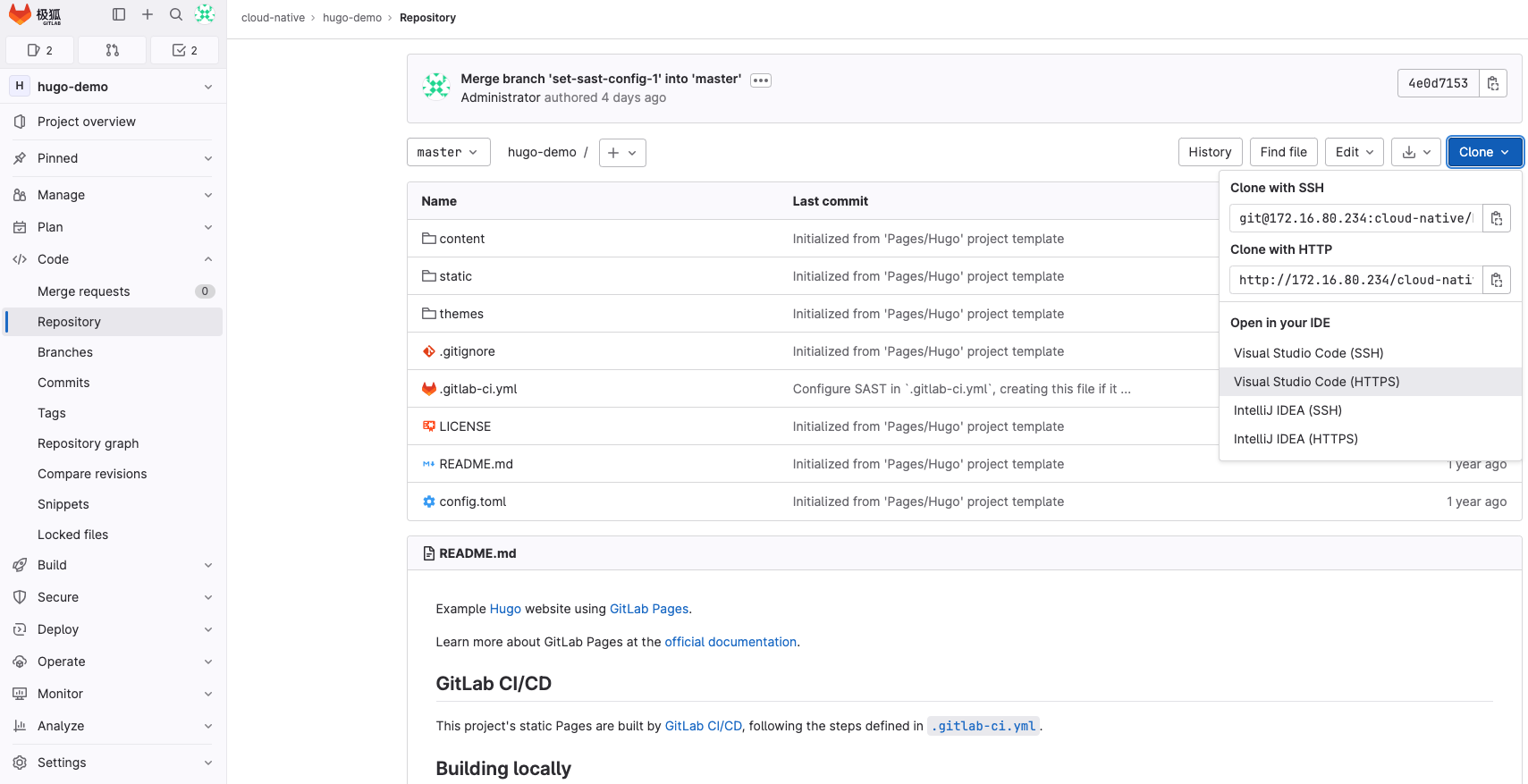Open Locked files in the sidebar
Screen dimensions: 1528x784
[x=113, y=535]
